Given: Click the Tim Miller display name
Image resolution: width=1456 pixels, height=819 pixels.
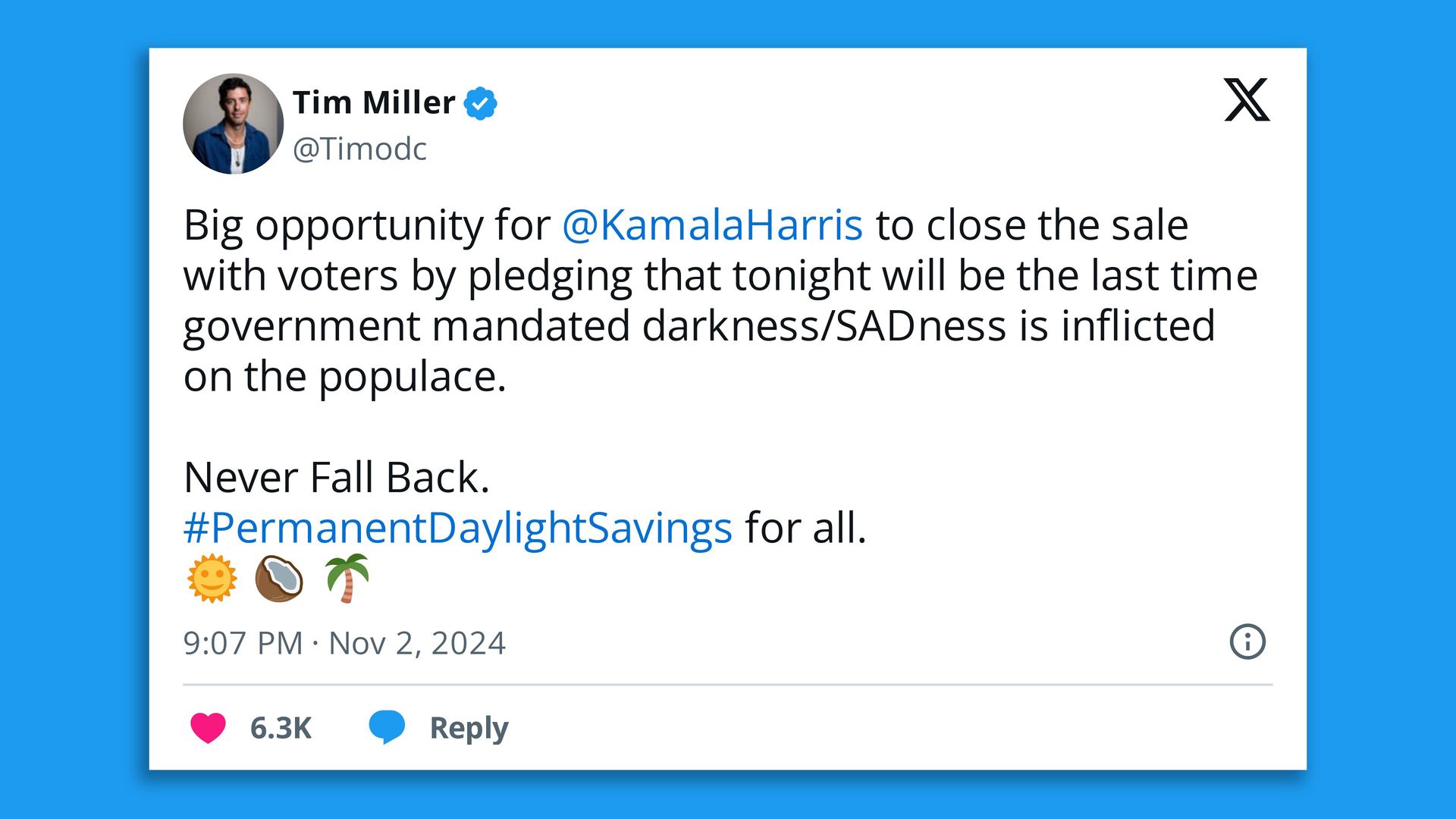Looking at the screenshot, I should (374, 102).
